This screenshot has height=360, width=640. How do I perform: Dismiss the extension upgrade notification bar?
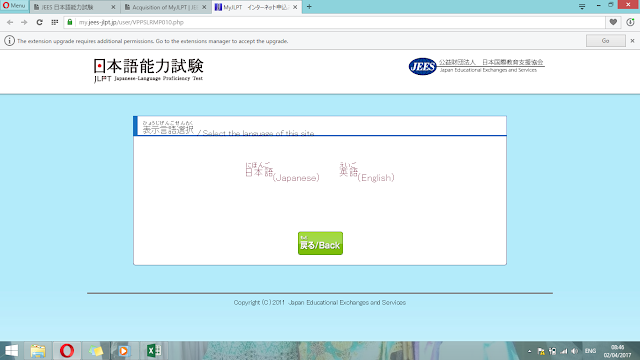[x=632, y=41]
